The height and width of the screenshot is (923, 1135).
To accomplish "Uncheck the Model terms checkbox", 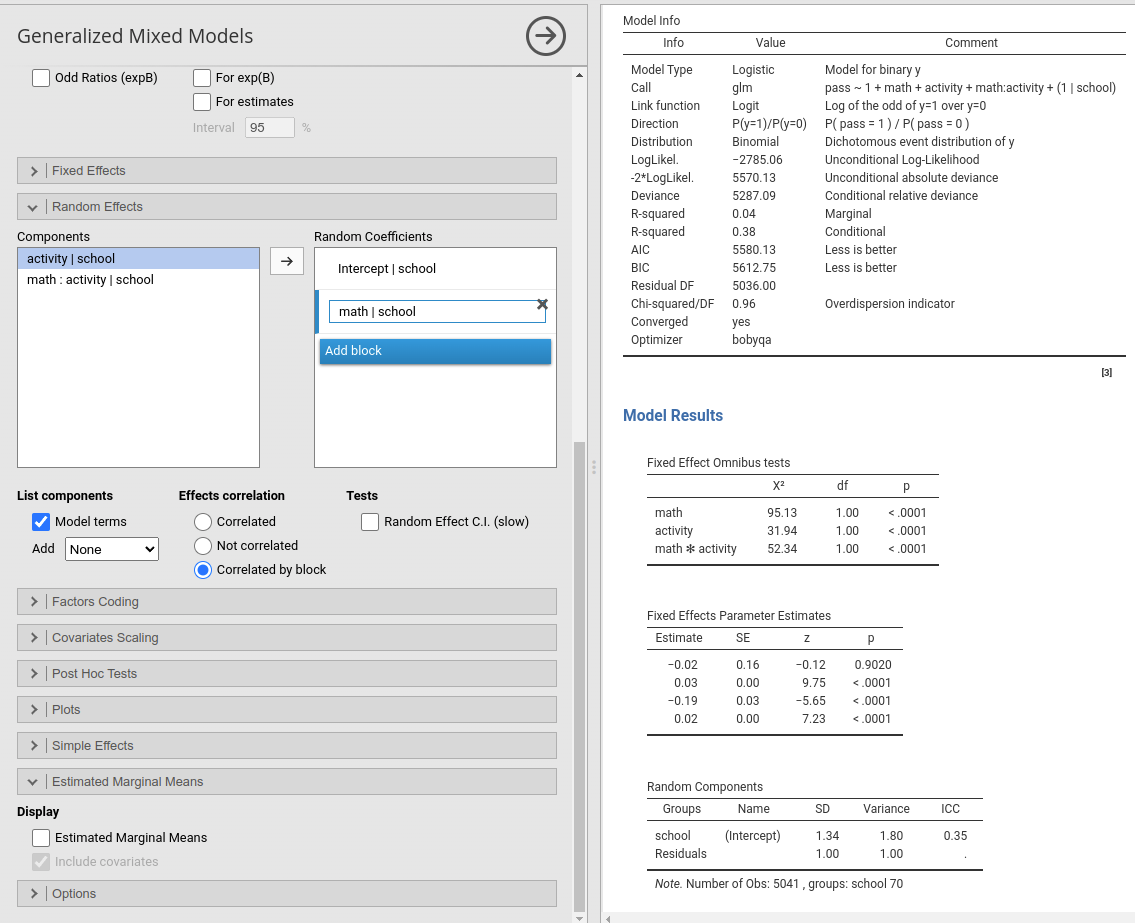I will [x=41, y=522].
